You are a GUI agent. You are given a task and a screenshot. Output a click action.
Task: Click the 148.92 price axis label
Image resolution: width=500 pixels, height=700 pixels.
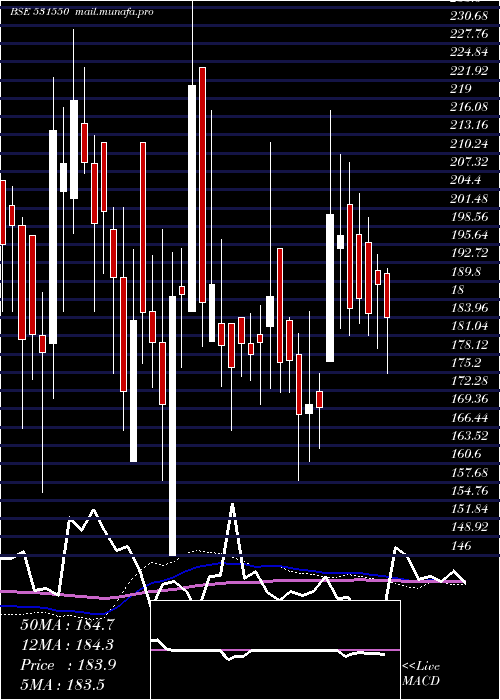coord(469,527)
